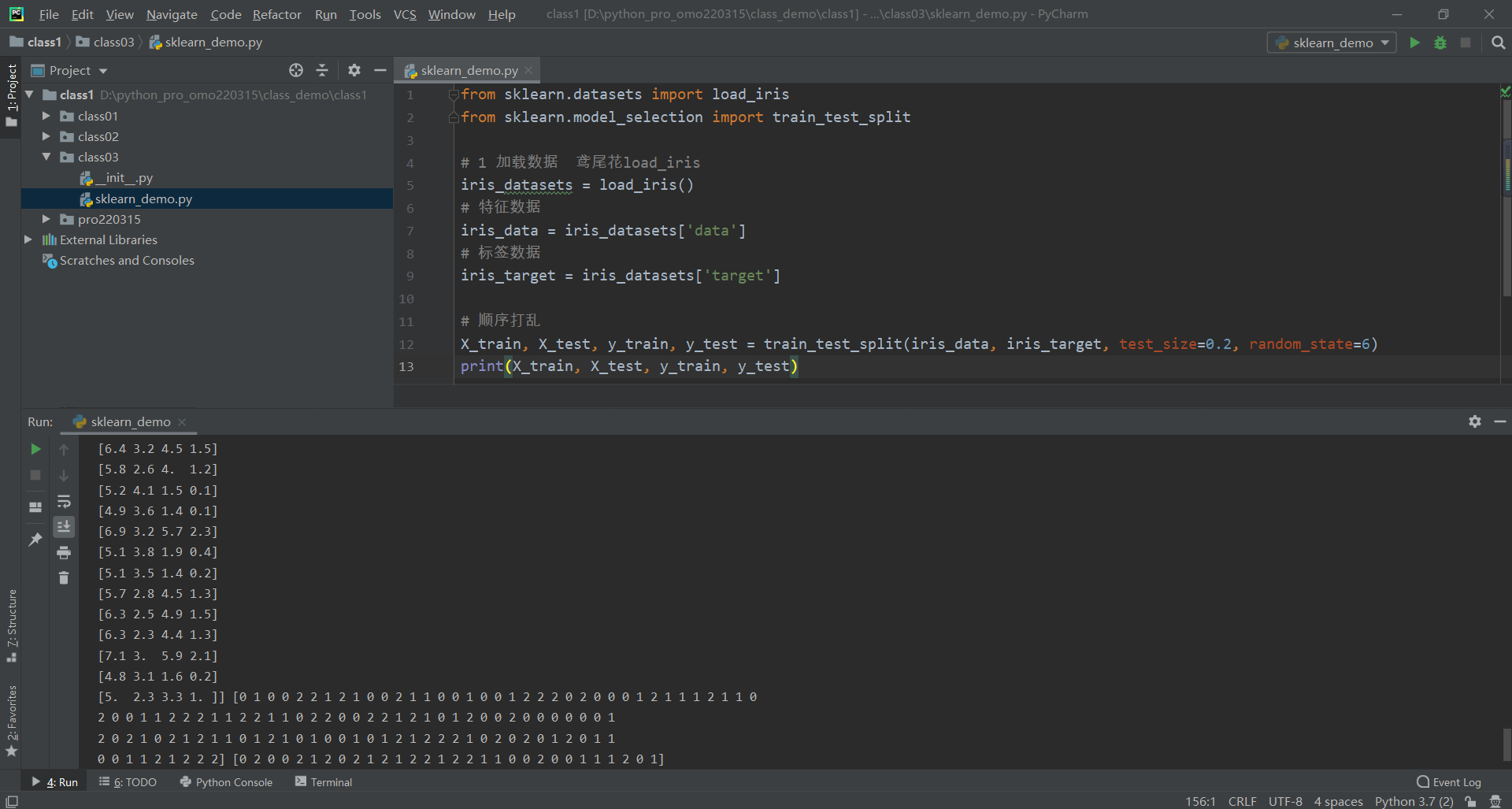This screenshot has width=1512, height=809.
Task: Clear the Run console with trash icon
Action: click(64, 578)
